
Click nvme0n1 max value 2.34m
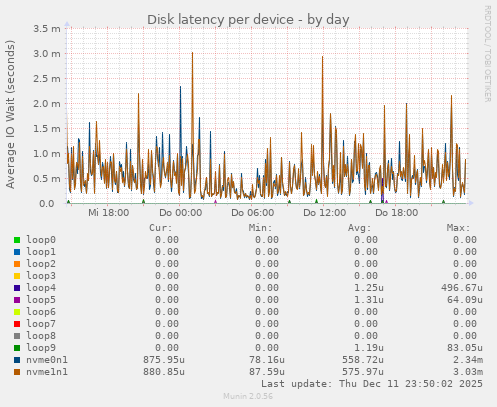pos(468,360)
